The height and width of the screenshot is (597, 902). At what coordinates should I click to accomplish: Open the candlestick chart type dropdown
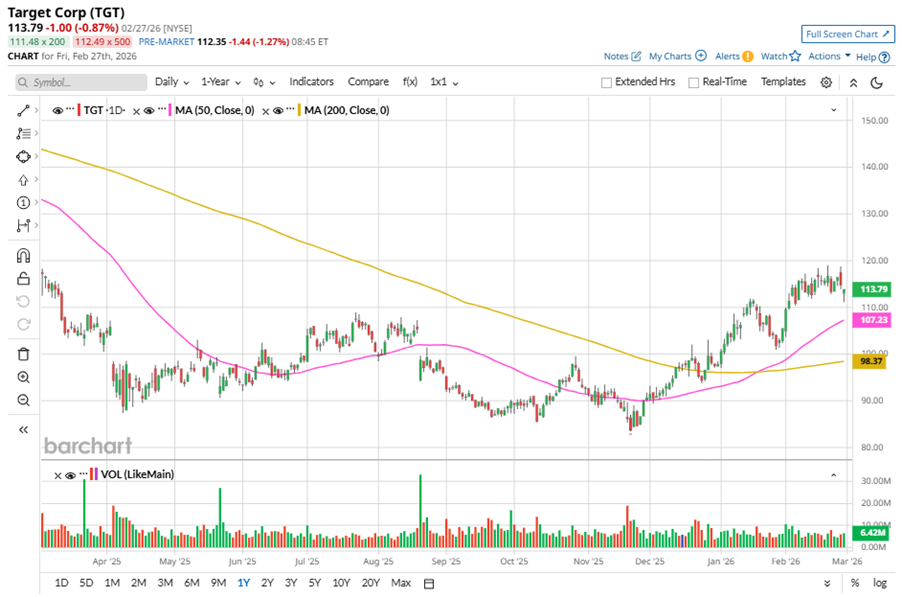pos(264,82)
